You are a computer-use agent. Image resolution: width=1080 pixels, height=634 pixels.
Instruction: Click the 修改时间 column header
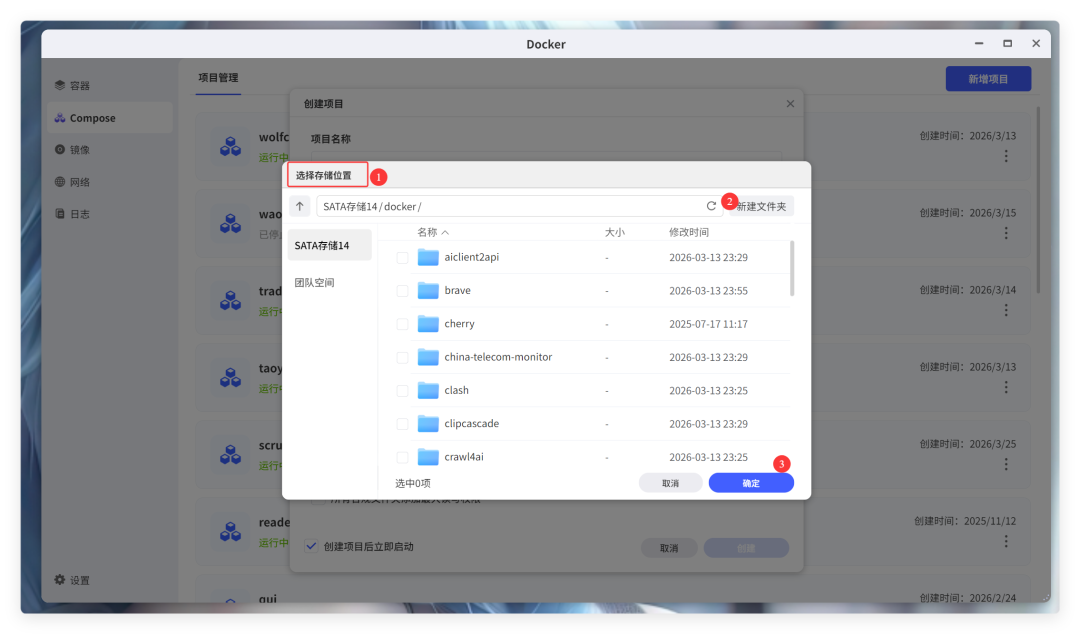click(x=689, y=232)
